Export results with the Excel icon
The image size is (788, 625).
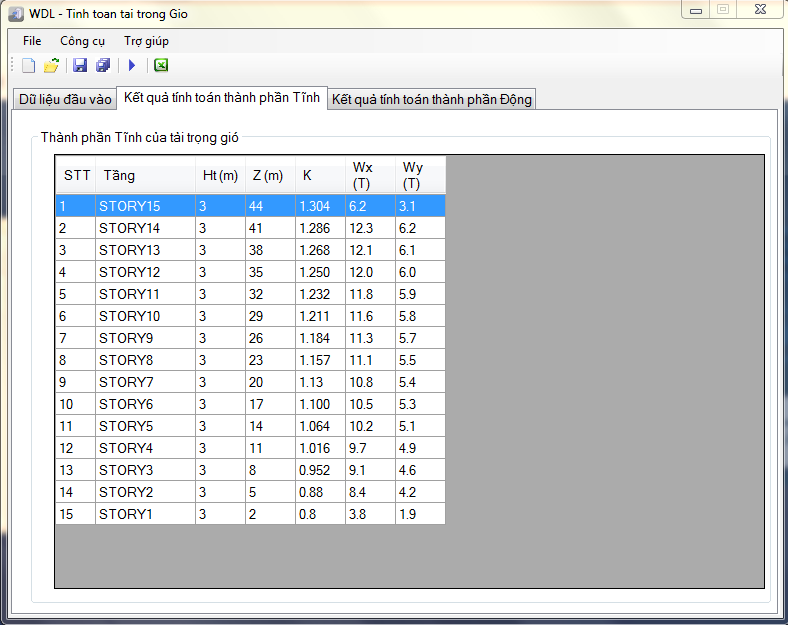pyautogui.click(x=161, y=65)
